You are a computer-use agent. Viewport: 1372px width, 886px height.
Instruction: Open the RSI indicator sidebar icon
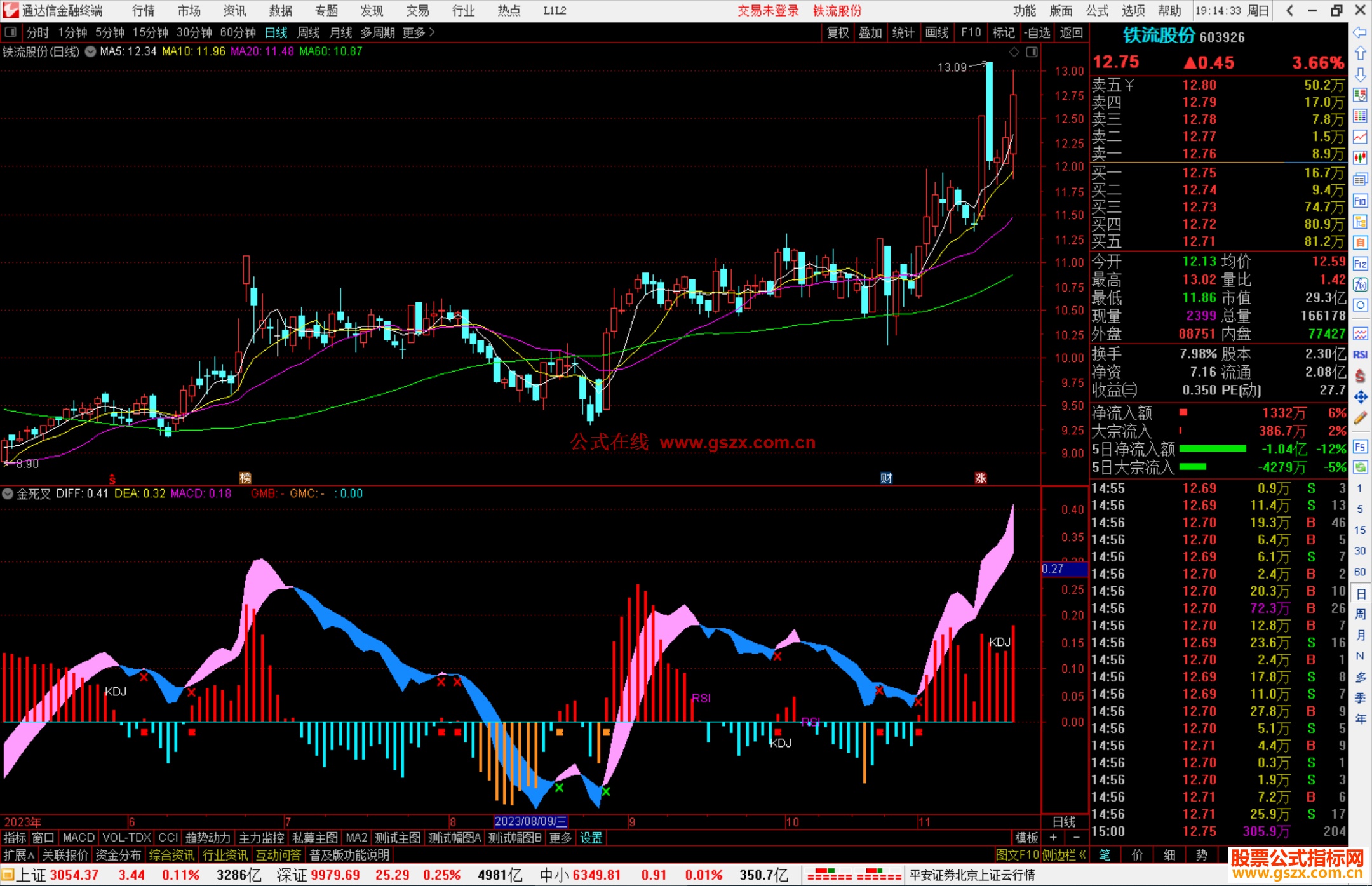tap(1360, 354)
